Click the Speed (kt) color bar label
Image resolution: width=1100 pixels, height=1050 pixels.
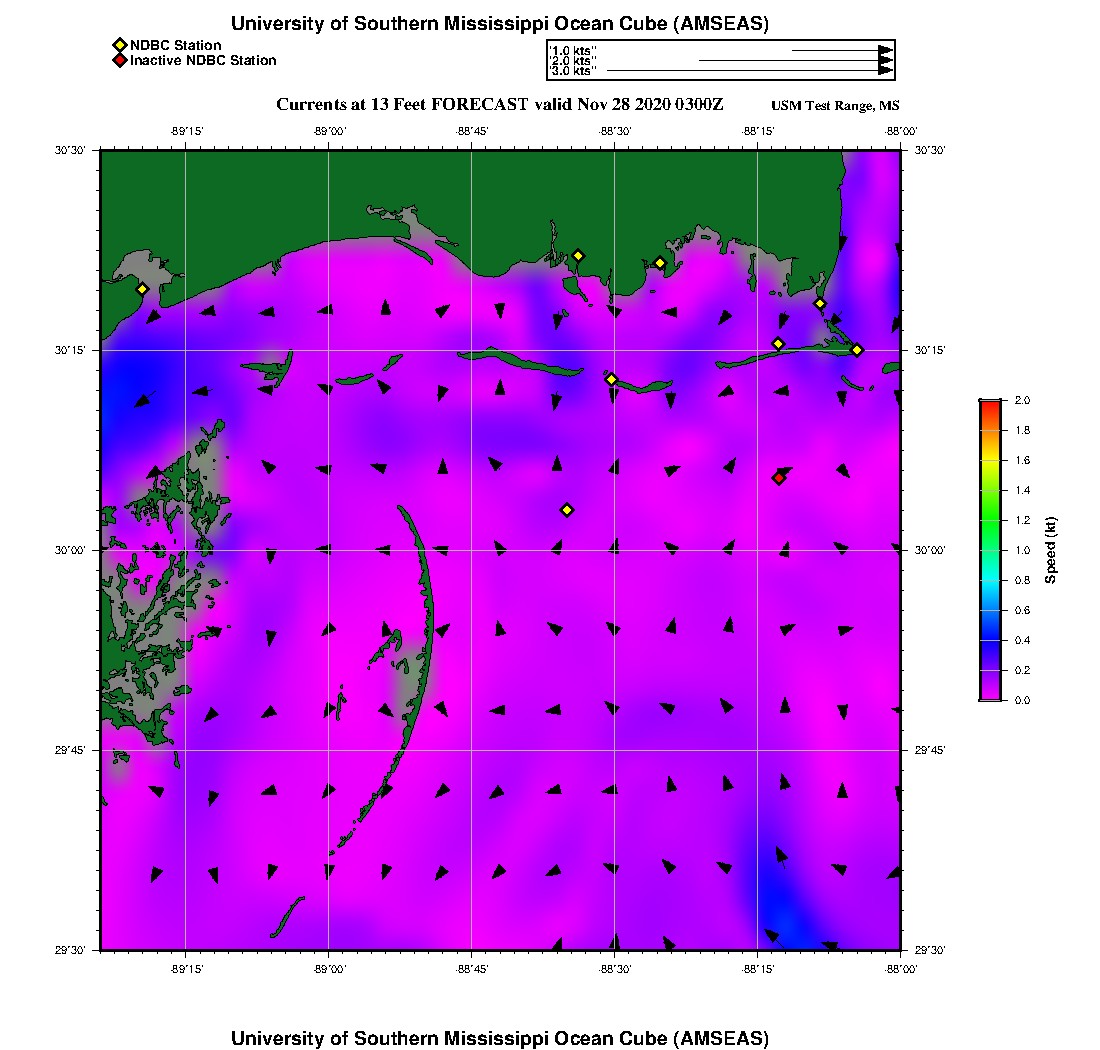click(x=1052, y=550)
